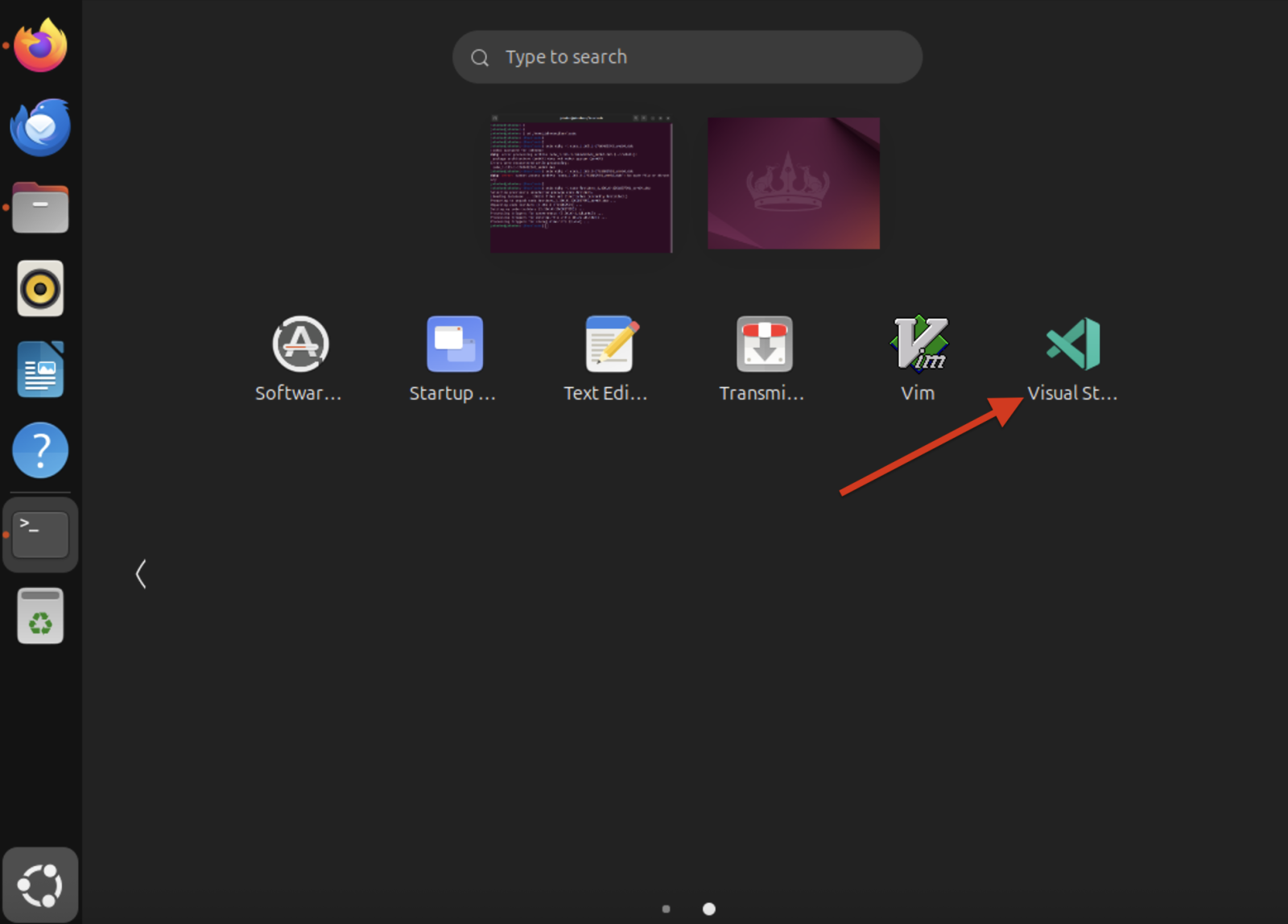Launch the Text Editor app
Image resolution: width=1288 pixels, height=924 pixels.
609,344
